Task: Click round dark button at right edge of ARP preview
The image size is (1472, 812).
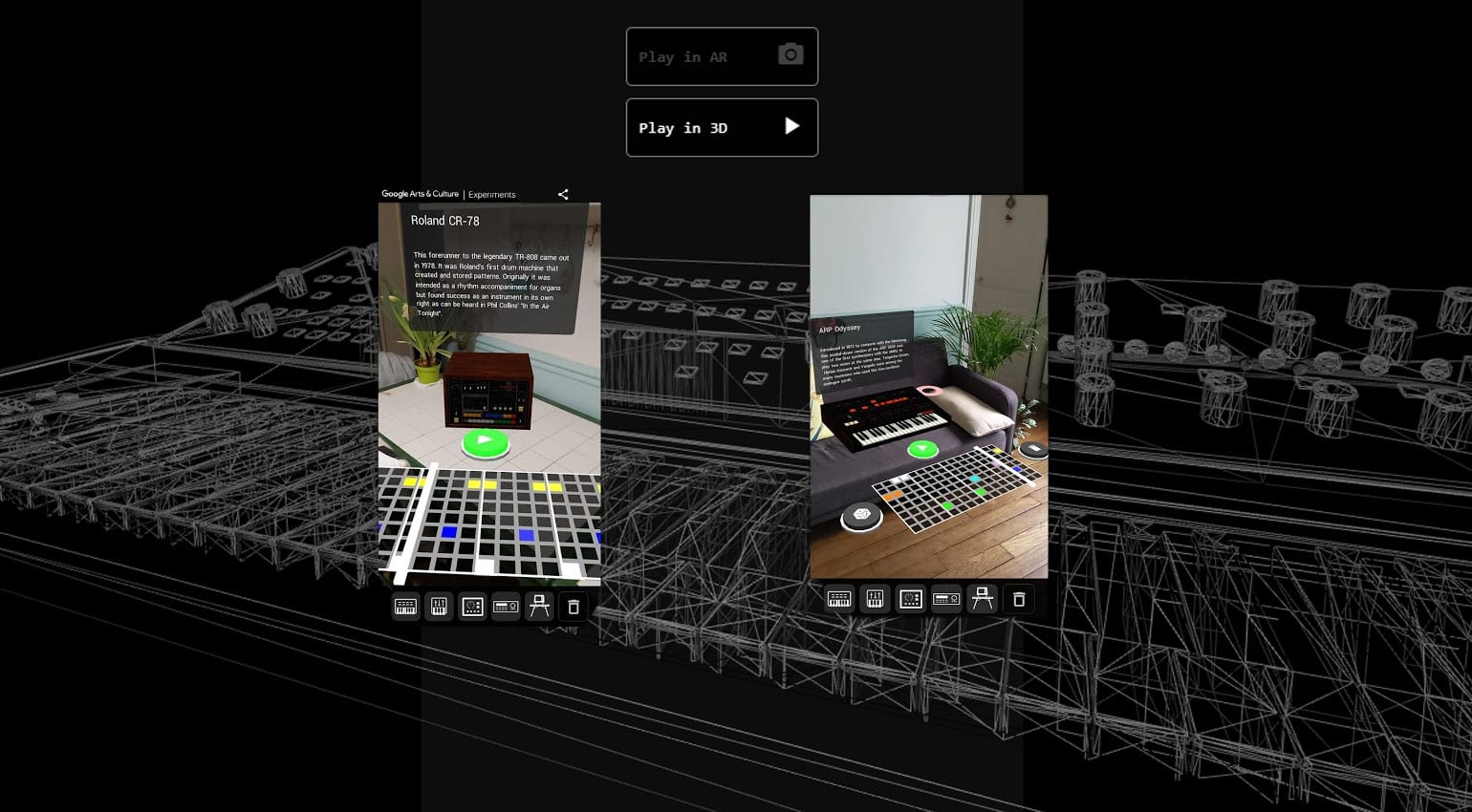Action: [x=1033, y=448]
